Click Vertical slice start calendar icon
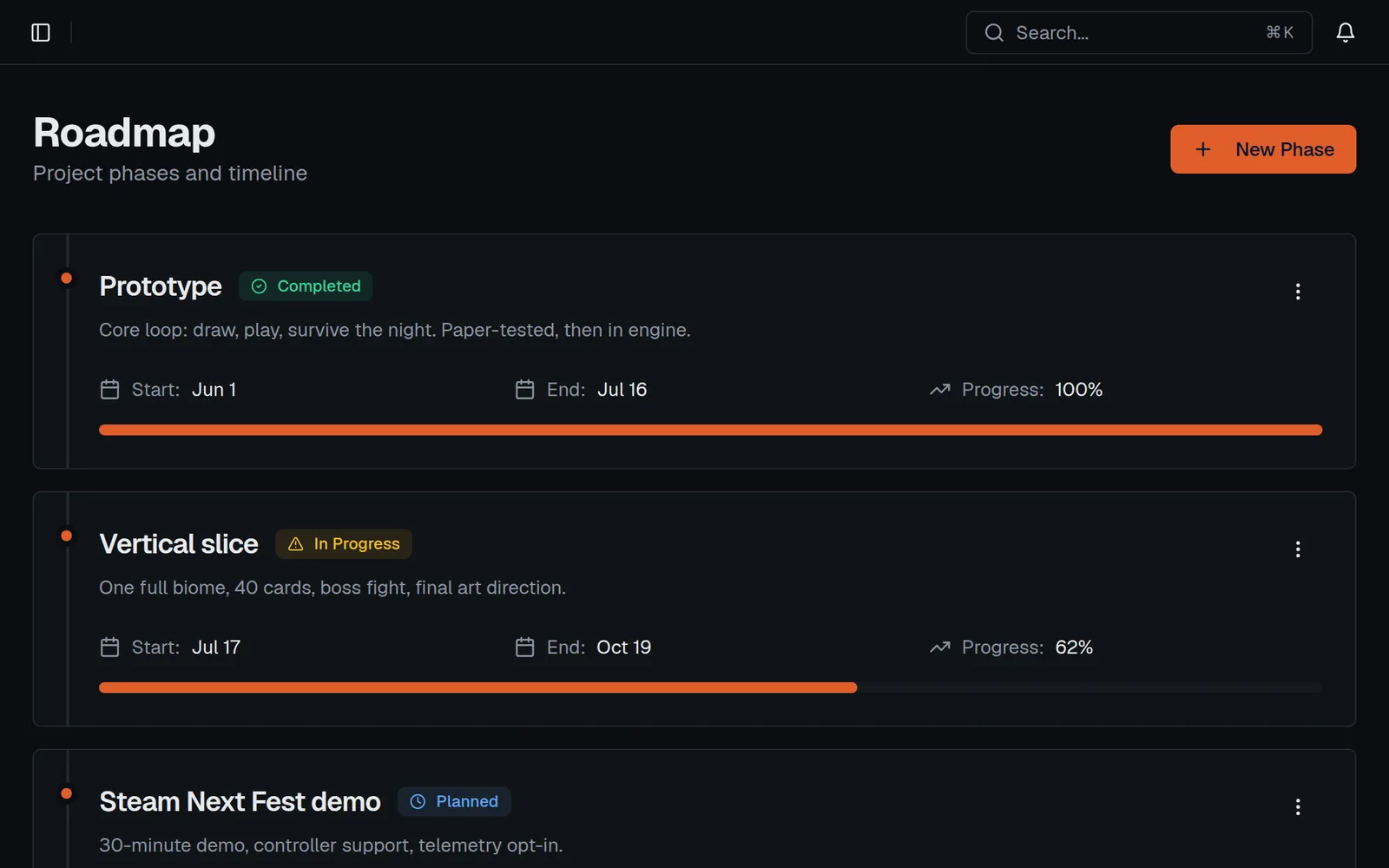1389x868 pixels. pos(109,648)
